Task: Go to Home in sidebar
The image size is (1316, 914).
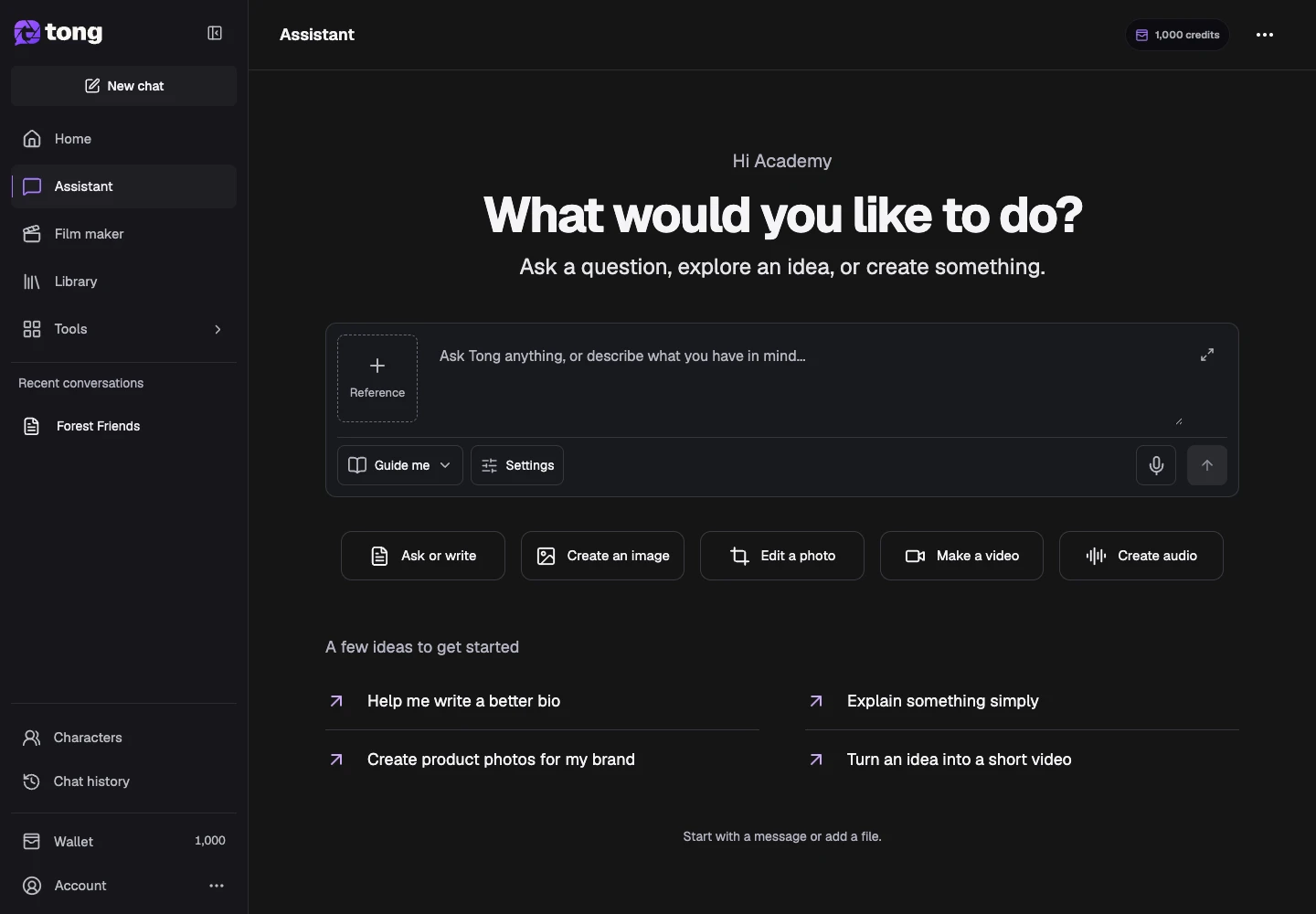Action: pyautogui.click(x=124, y=139)
